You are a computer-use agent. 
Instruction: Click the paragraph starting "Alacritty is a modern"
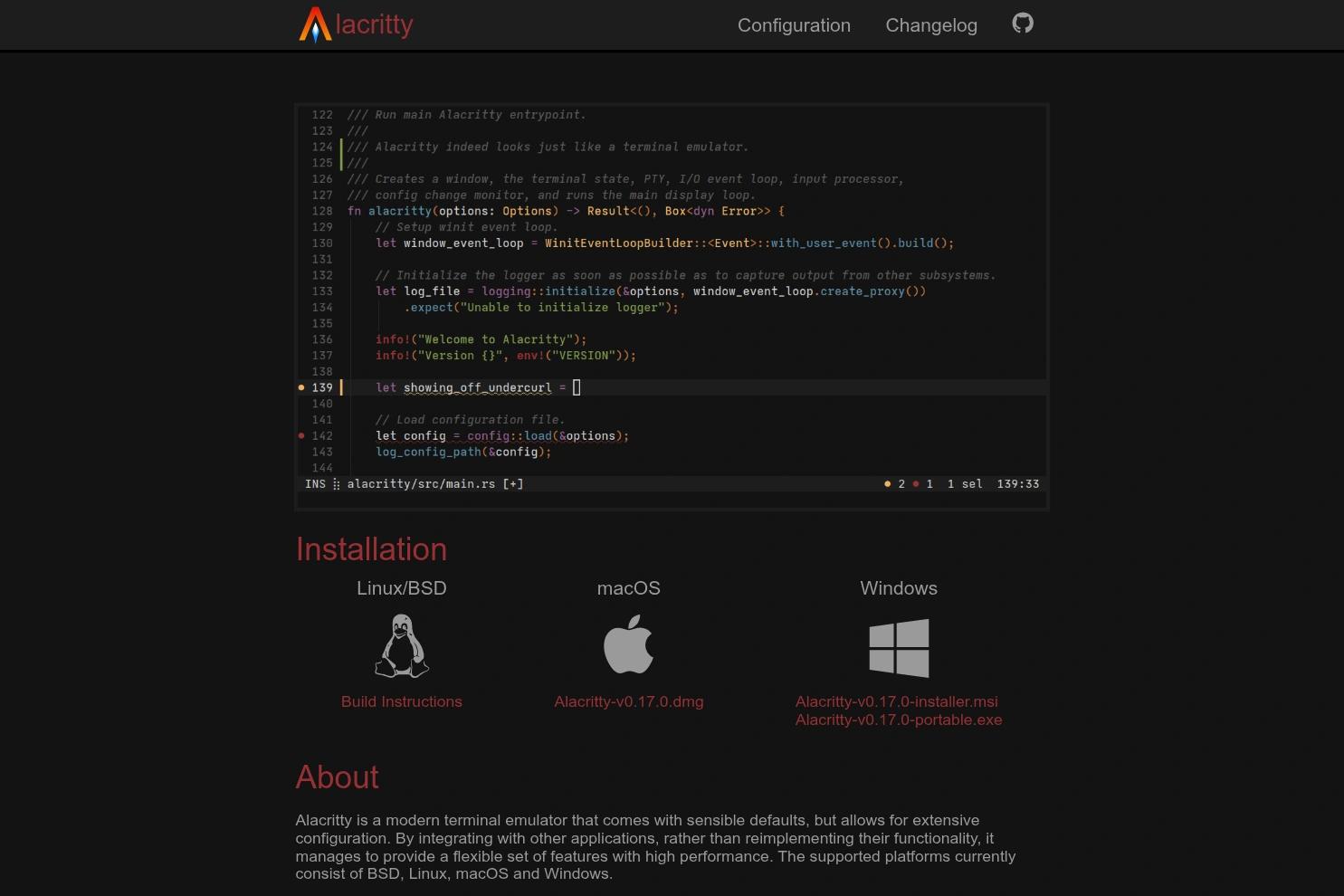657,847
